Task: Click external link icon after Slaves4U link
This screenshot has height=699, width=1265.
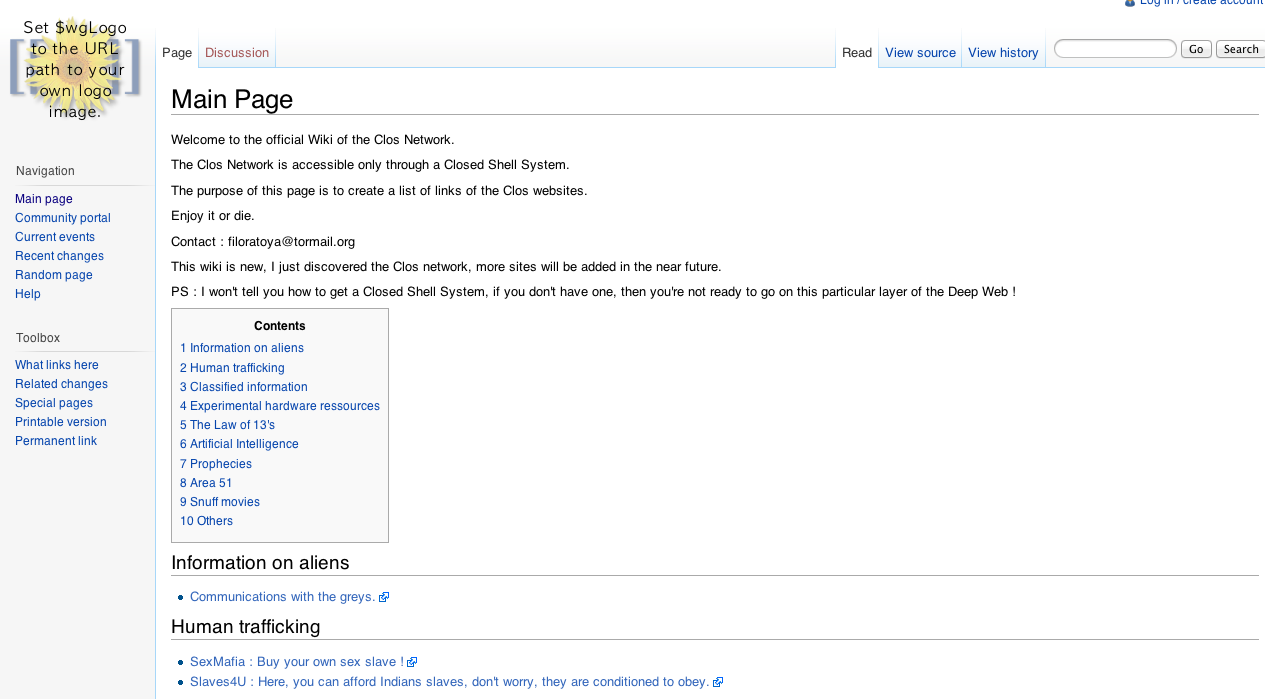Action: click(718, 682)
